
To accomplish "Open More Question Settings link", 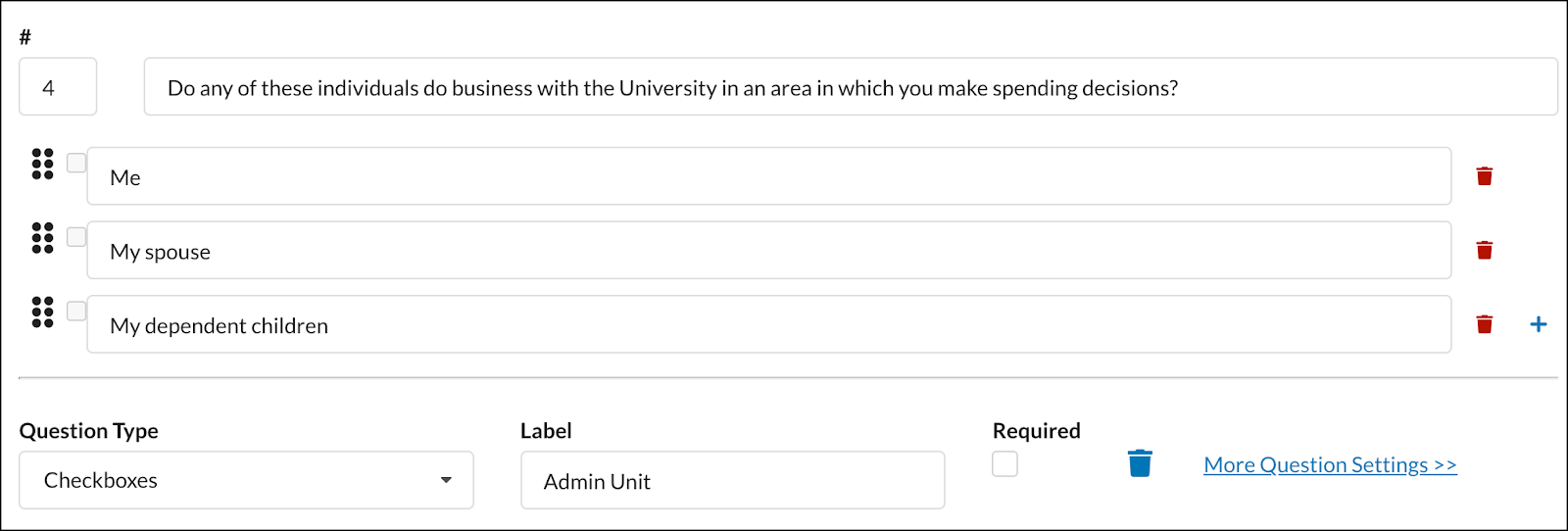I will click(1330, 464).
